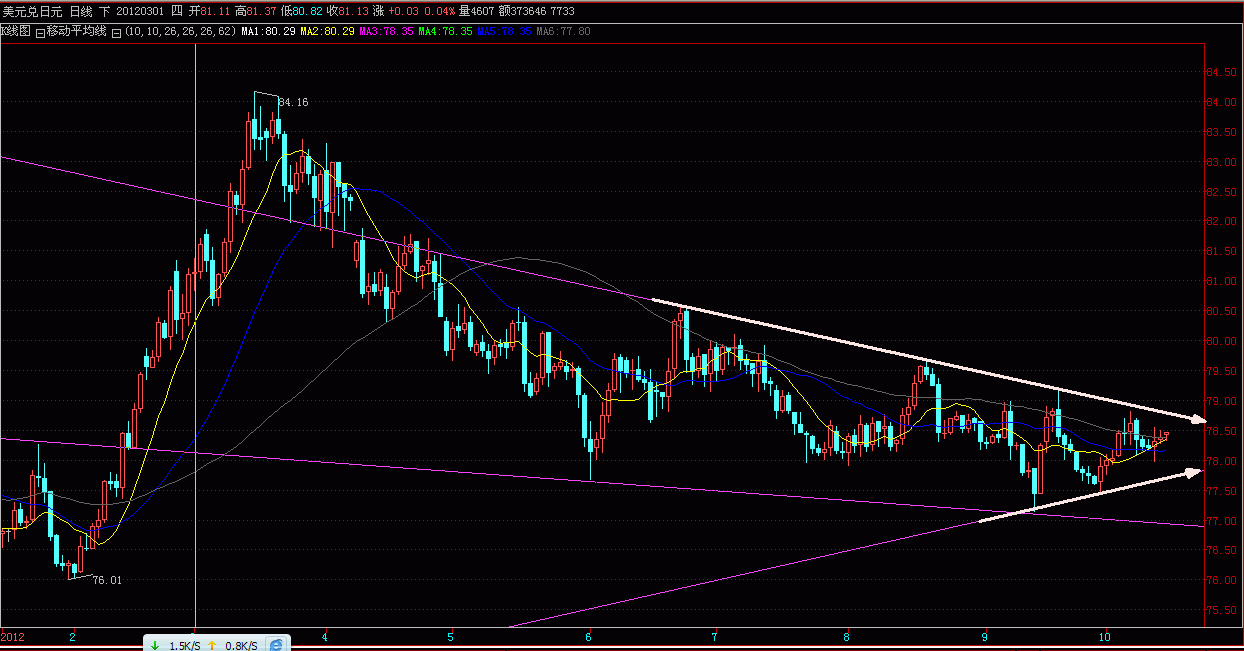Screen dimensions: 1244x651
Task: Click the gray MA6:77.80 readout
Action: 563,31
